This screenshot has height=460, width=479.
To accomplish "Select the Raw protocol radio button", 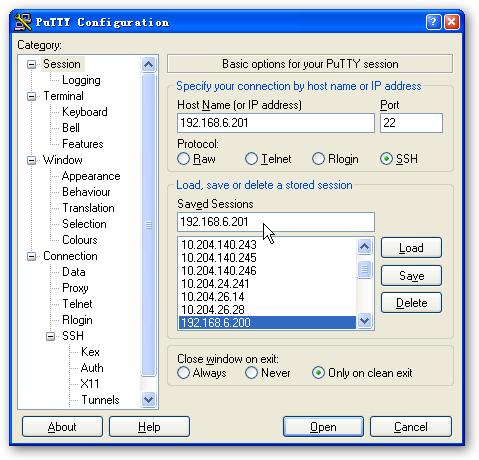I will click(183, 159).
